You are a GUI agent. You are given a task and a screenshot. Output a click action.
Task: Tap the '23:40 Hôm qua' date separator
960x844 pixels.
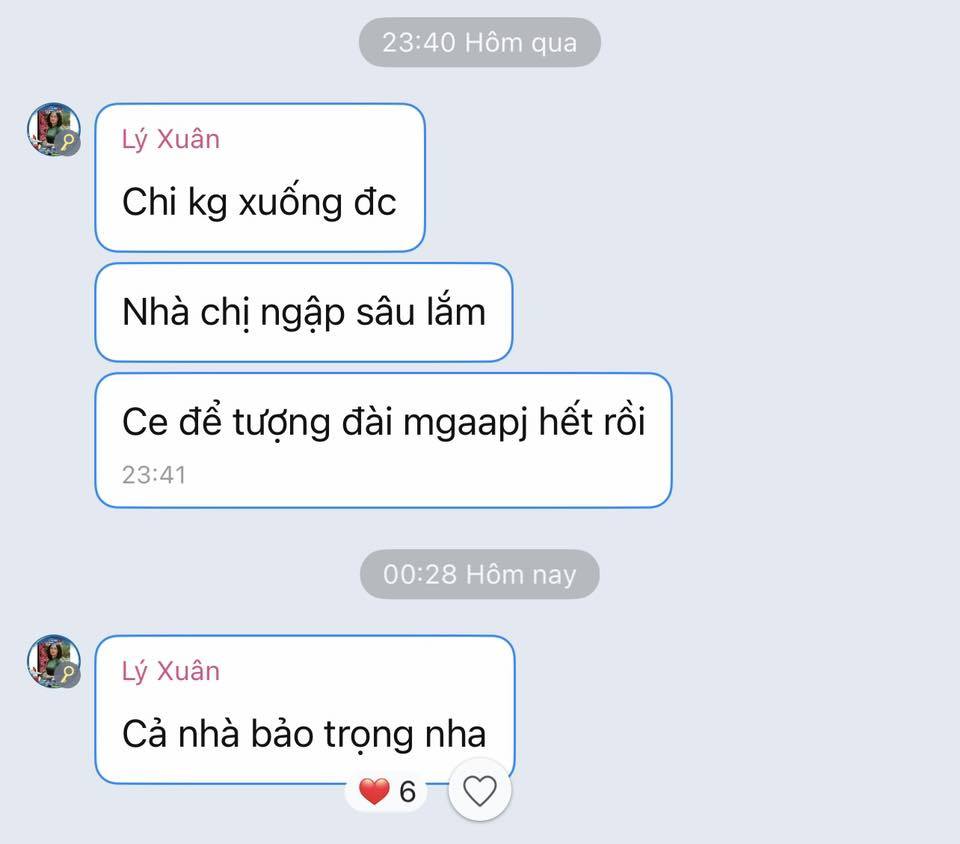click(x=479, y=42)
